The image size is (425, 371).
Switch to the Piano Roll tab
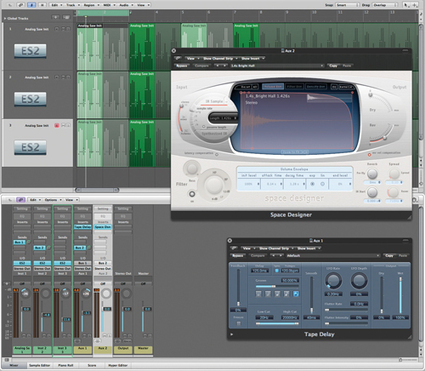point(66,365)
